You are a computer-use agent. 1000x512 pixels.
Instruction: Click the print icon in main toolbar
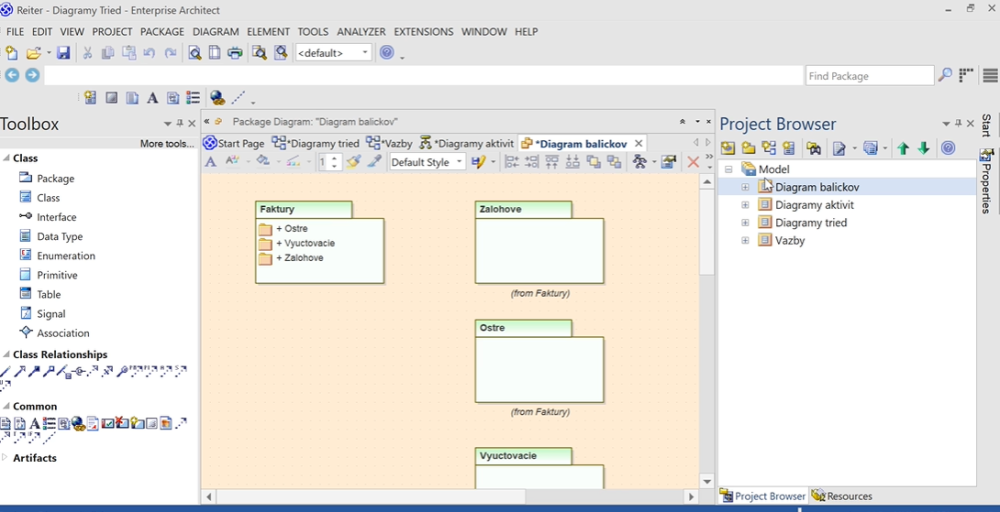235,53
